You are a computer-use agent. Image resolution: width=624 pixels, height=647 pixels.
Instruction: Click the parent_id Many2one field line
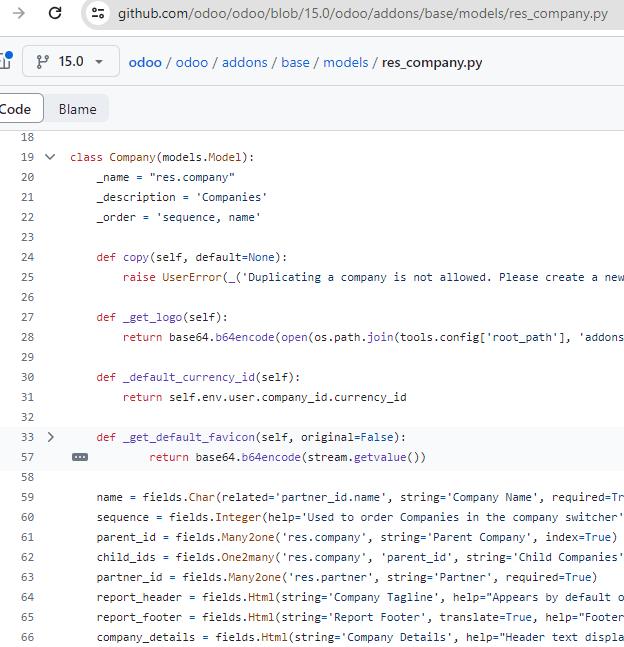(357, 537)
